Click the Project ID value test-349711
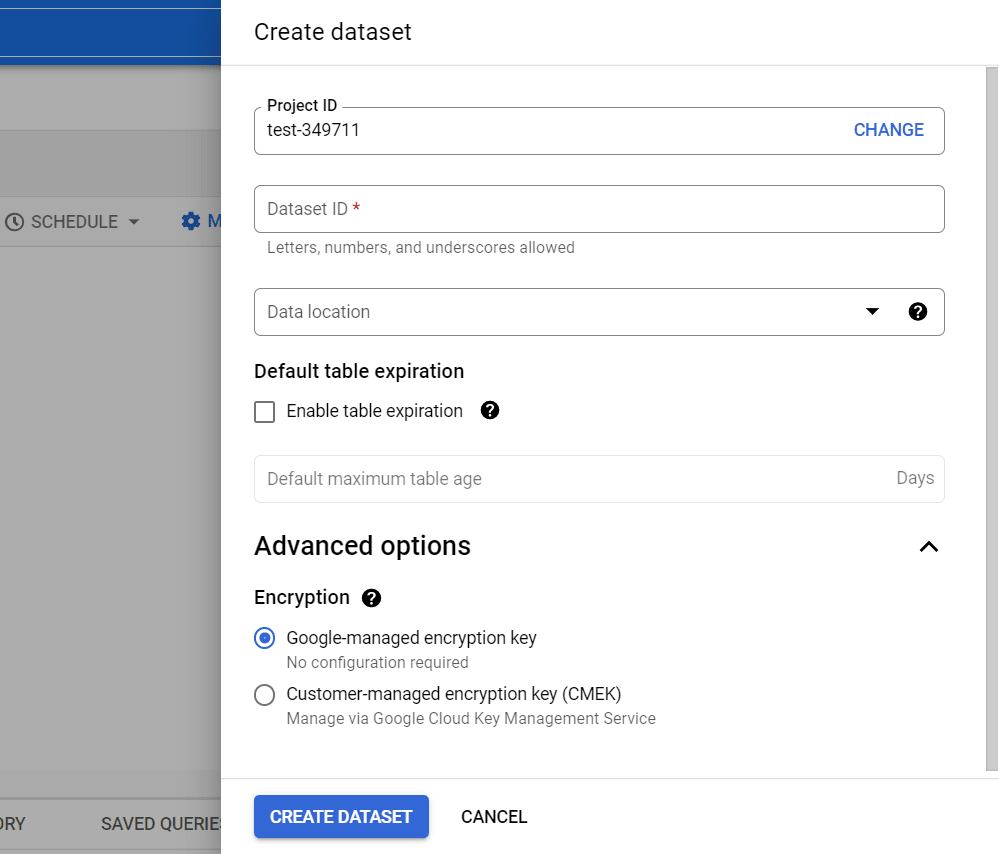This screenshot has height=854, width=999. click(313, 130)
